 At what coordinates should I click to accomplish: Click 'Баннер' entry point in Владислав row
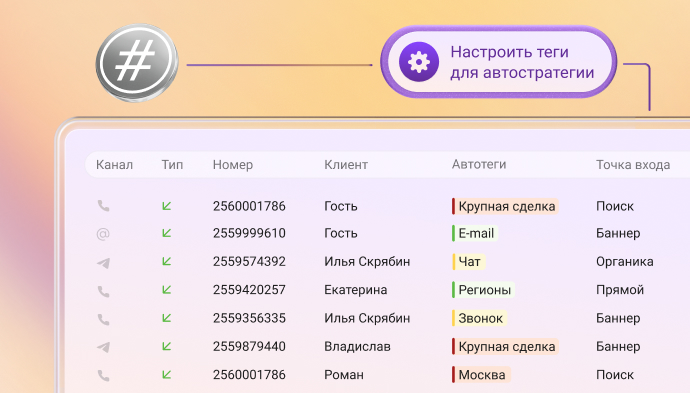(x=618, y=346)
